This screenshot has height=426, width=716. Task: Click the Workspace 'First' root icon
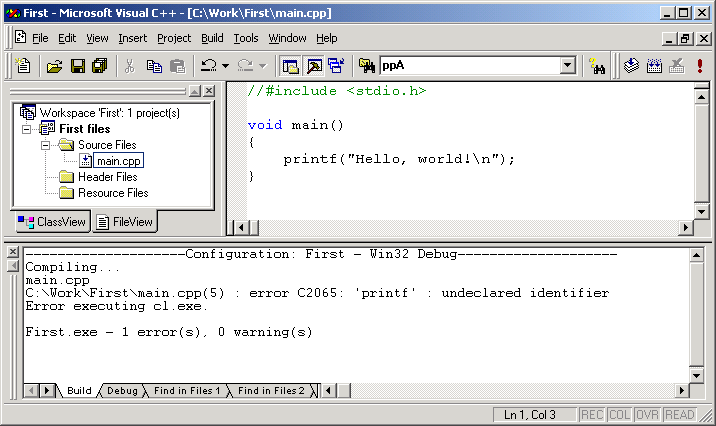(27, 112)
